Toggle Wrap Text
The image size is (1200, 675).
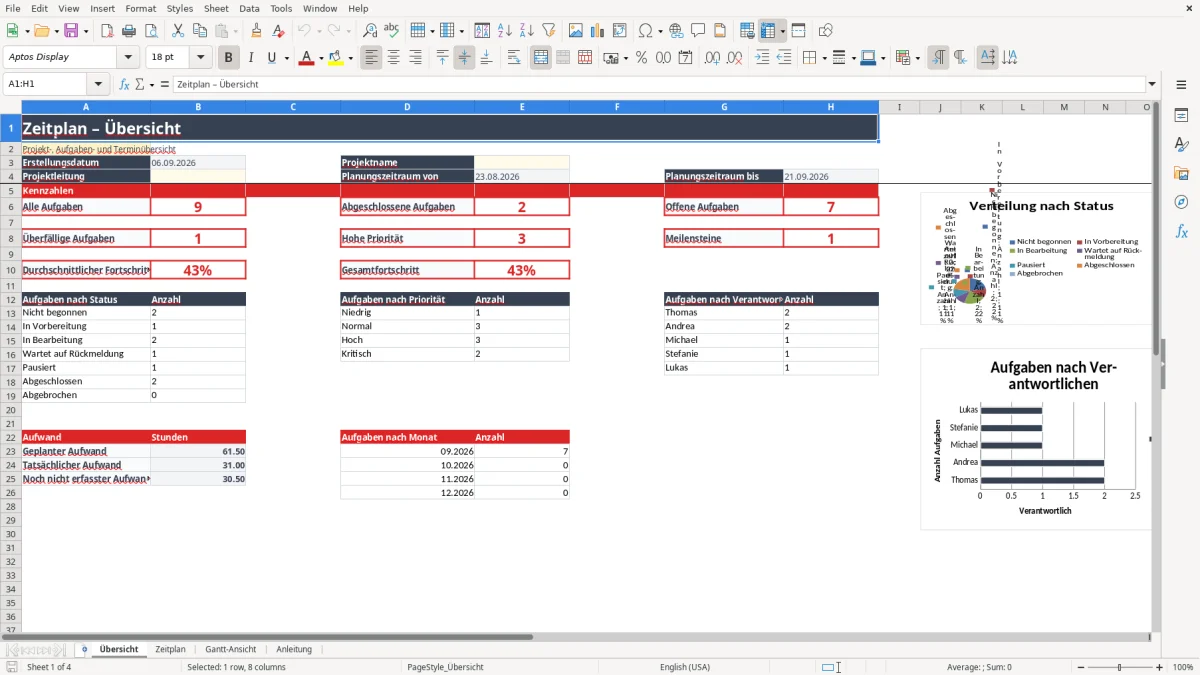click(514, 58)
